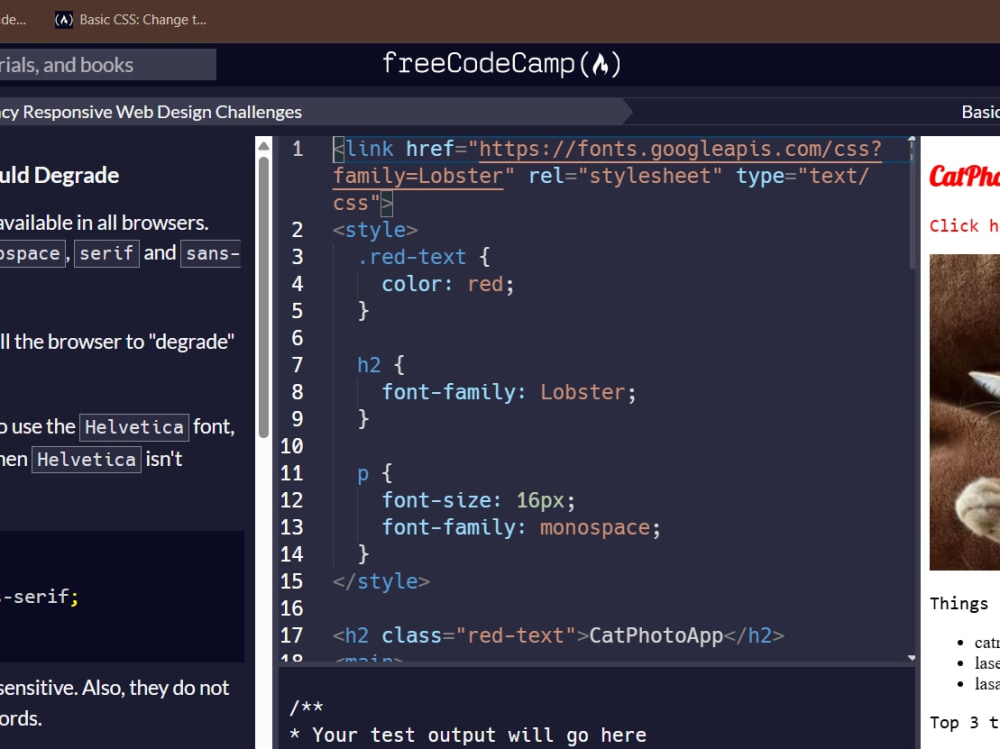Screen dimensions: 1000x749
Task: Click the .red-text selector in the editor
Action: point(411,257)
